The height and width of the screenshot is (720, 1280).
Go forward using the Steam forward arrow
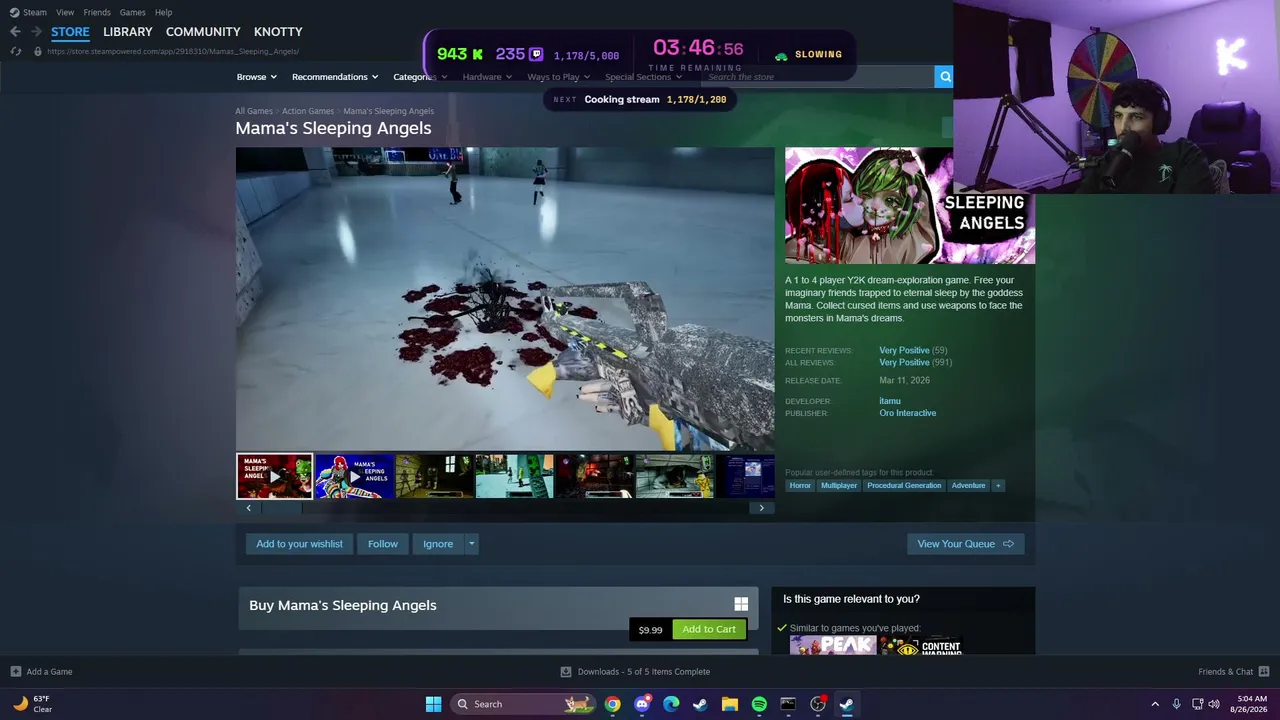coord(36,32)
